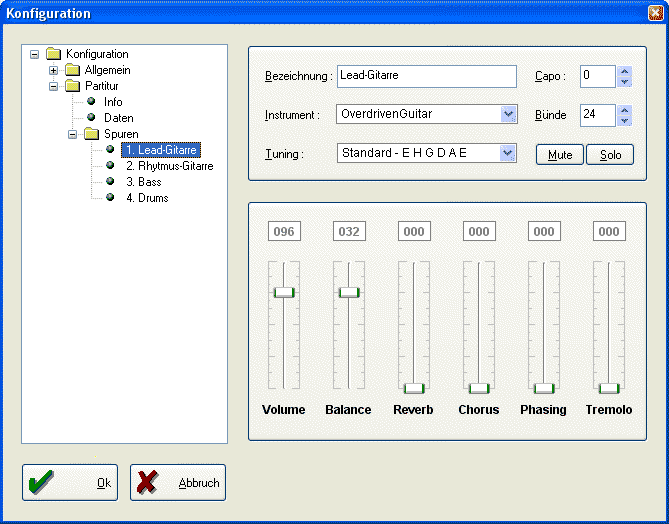
Task: Click the bullet icon beside Info
Action: tap(91, 102)
